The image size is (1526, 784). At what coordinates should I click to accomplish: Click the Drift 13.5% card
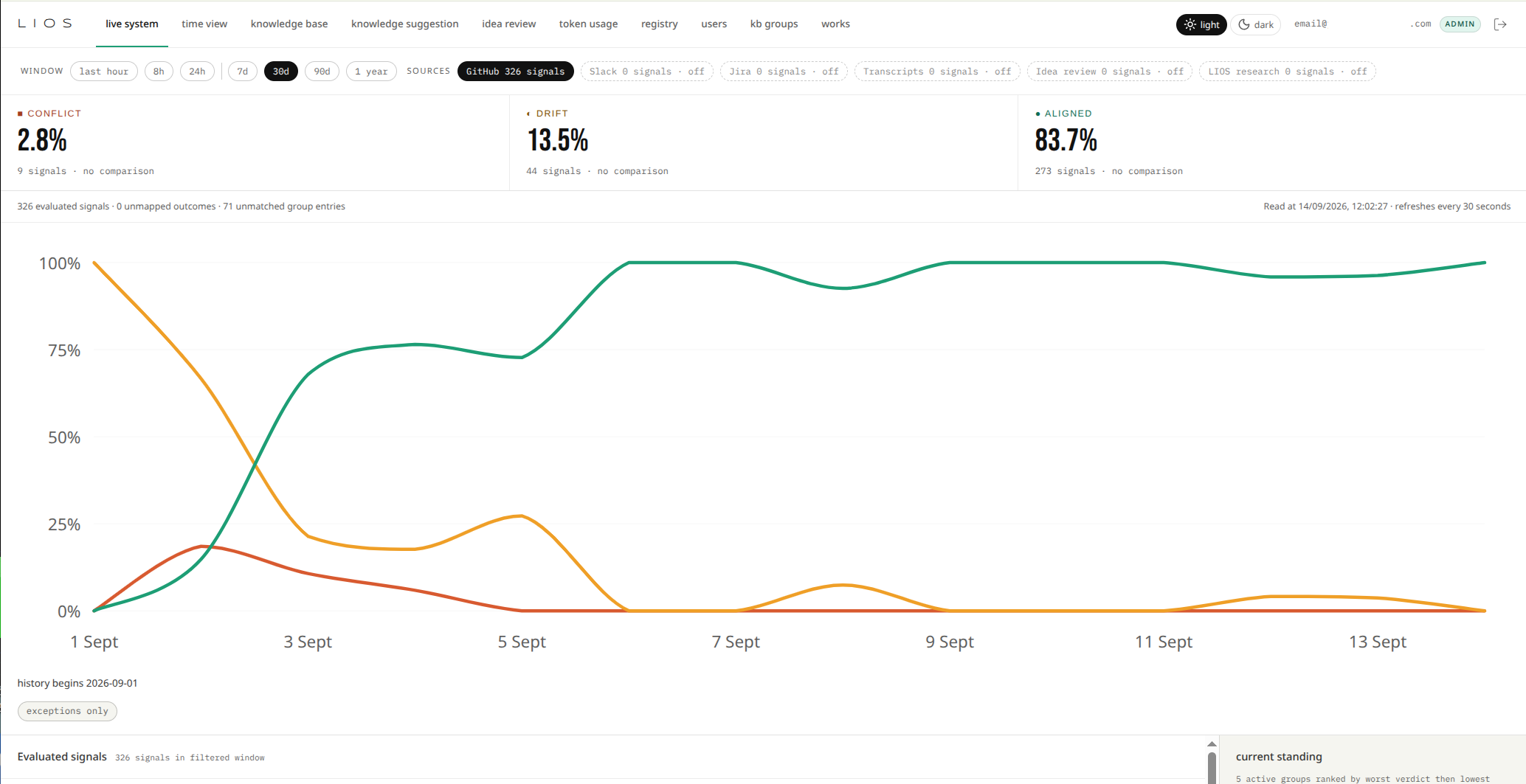[x=764, y=142]
